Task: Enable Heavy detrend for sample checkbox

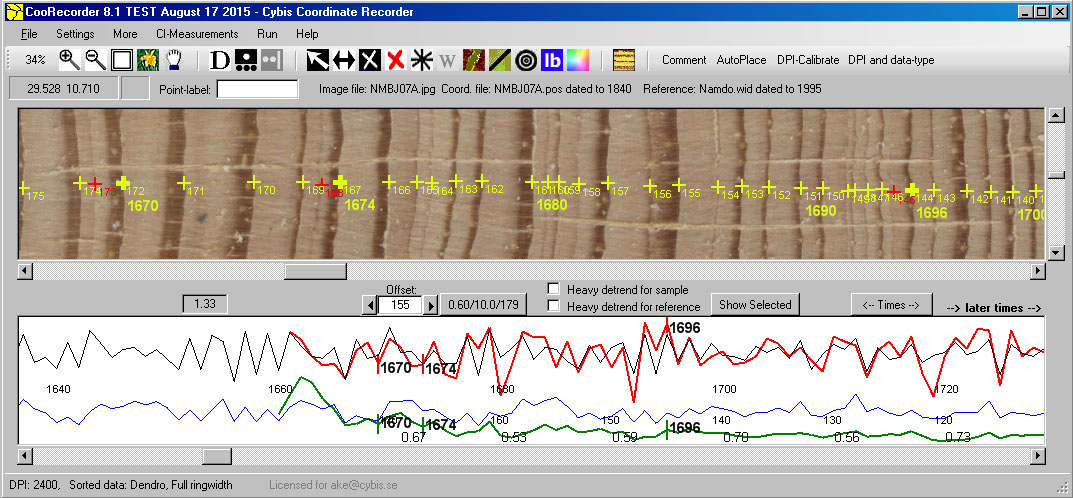Action: (x=554, y=289)
